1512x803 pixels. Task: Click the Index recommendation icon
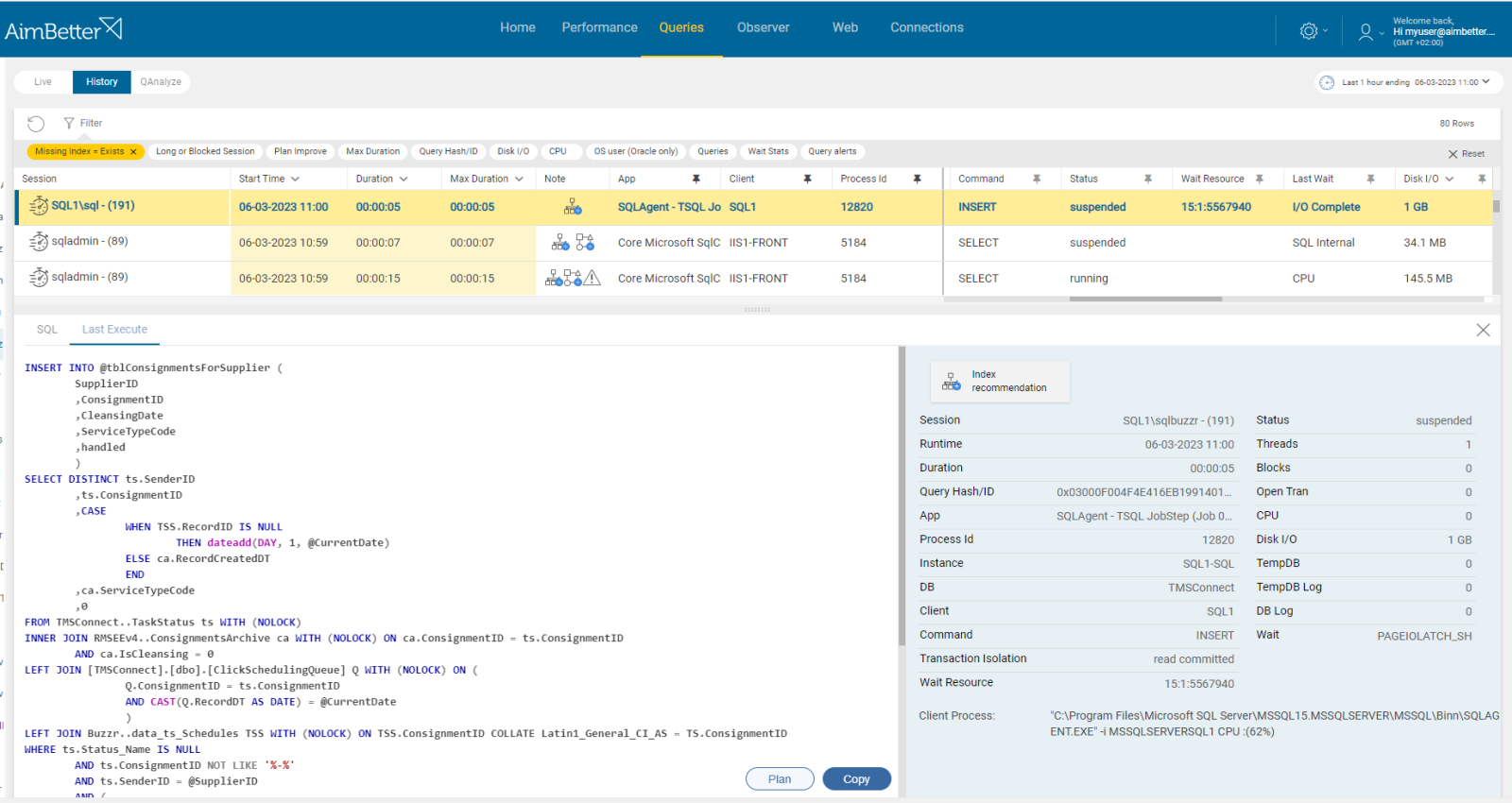tap(952, 382)
